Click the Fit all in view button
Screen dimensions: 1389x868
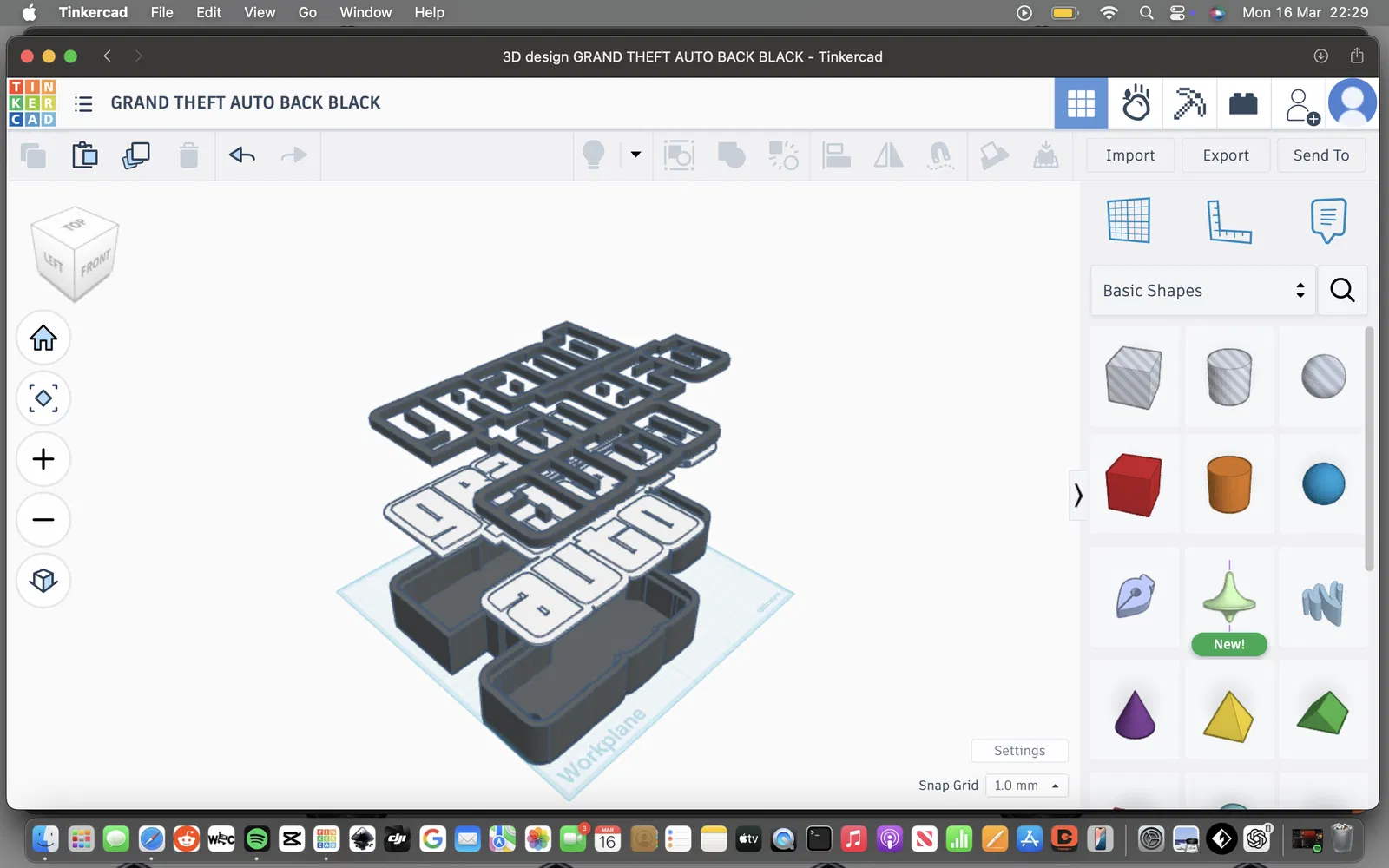coord(43,398)
